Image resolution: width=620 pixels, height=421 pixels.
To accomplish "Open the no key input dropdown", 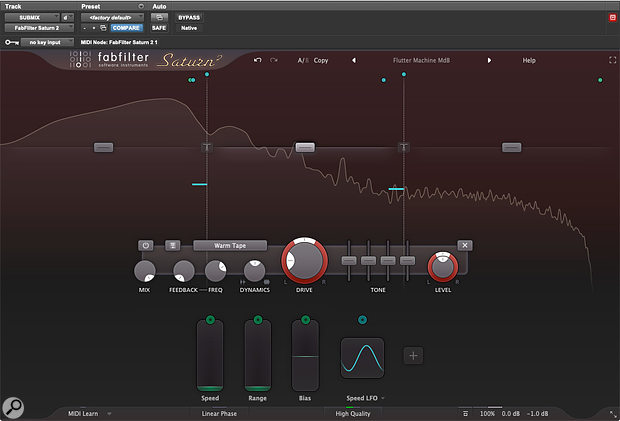I will click(47, 42).
